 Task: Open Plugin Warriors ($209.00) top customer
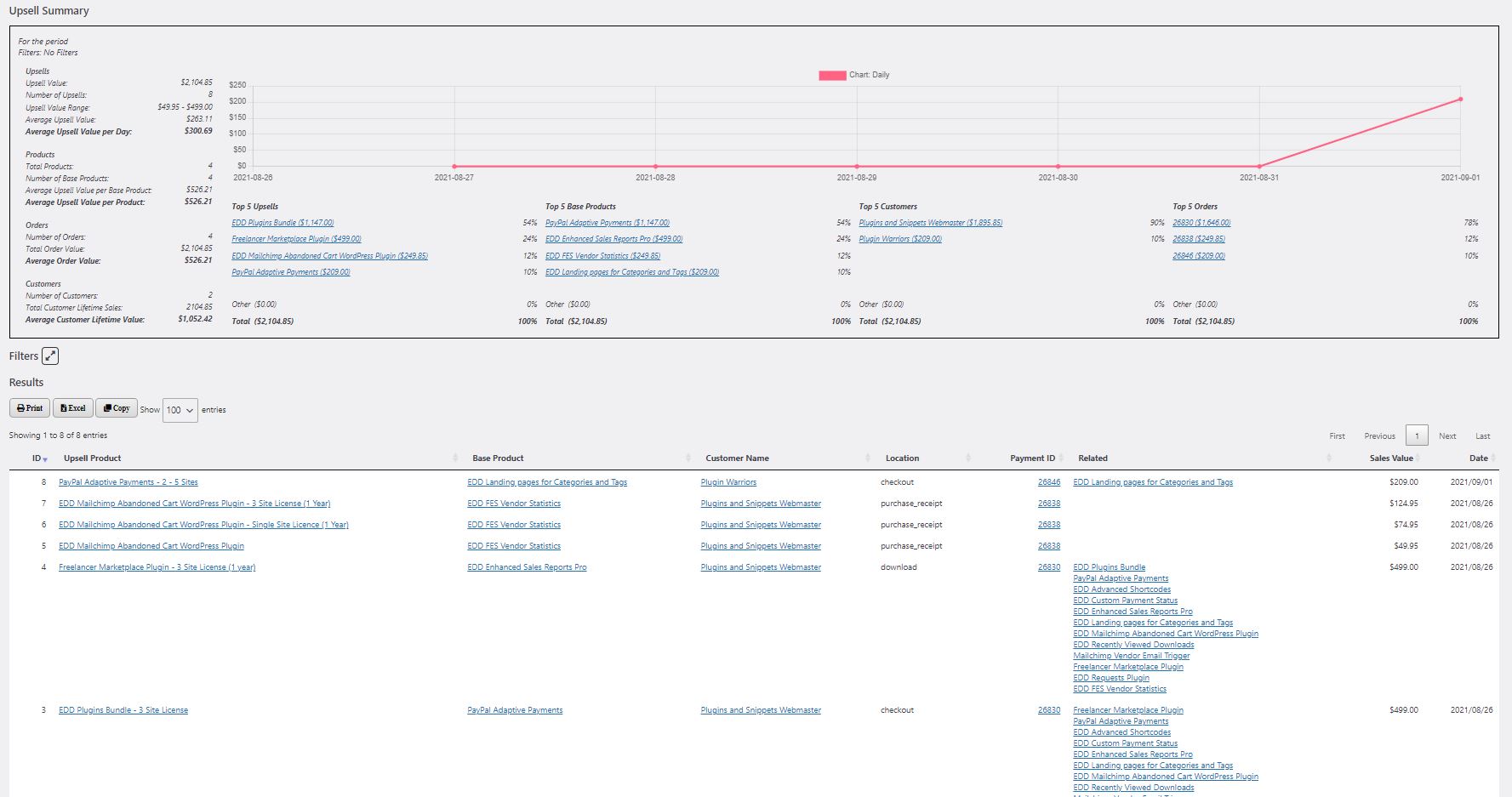(900, 239)
